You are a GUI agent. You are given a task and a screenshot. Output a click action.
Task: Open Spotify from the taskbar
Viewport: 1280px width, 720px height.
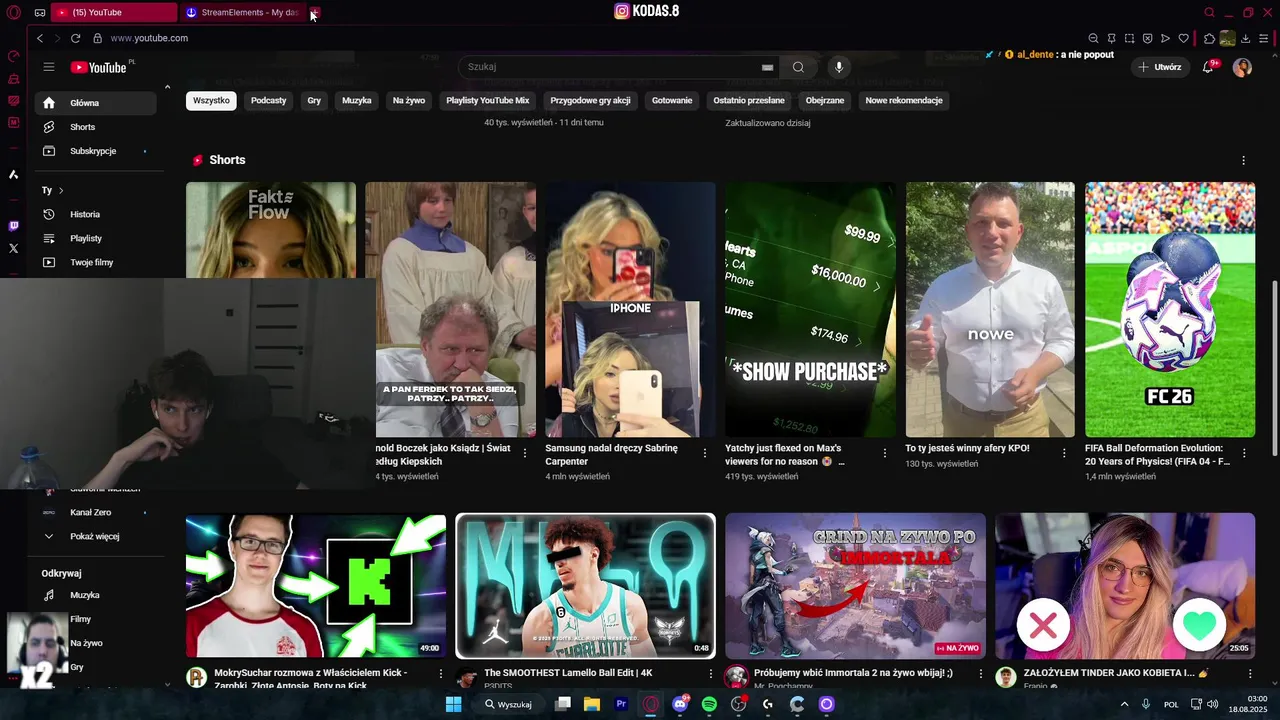coord(709,704)
